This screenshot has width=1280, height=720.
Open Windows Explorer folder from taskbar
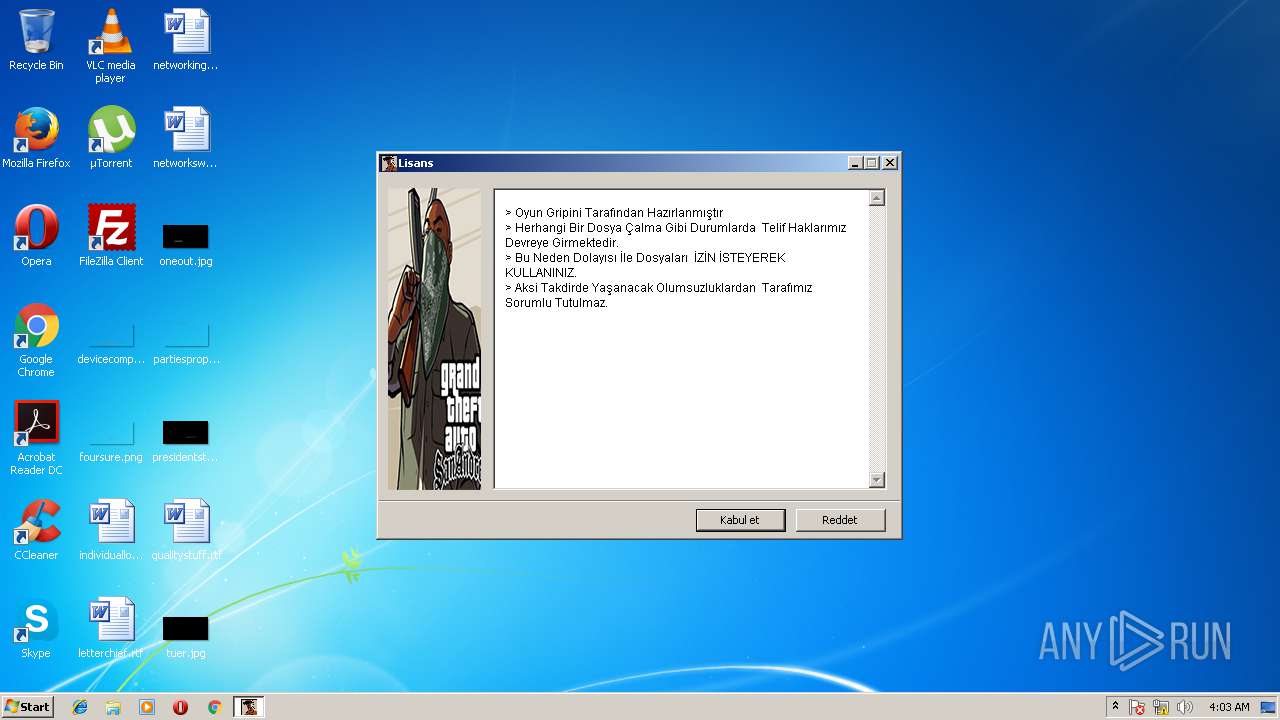coord(113,707)
